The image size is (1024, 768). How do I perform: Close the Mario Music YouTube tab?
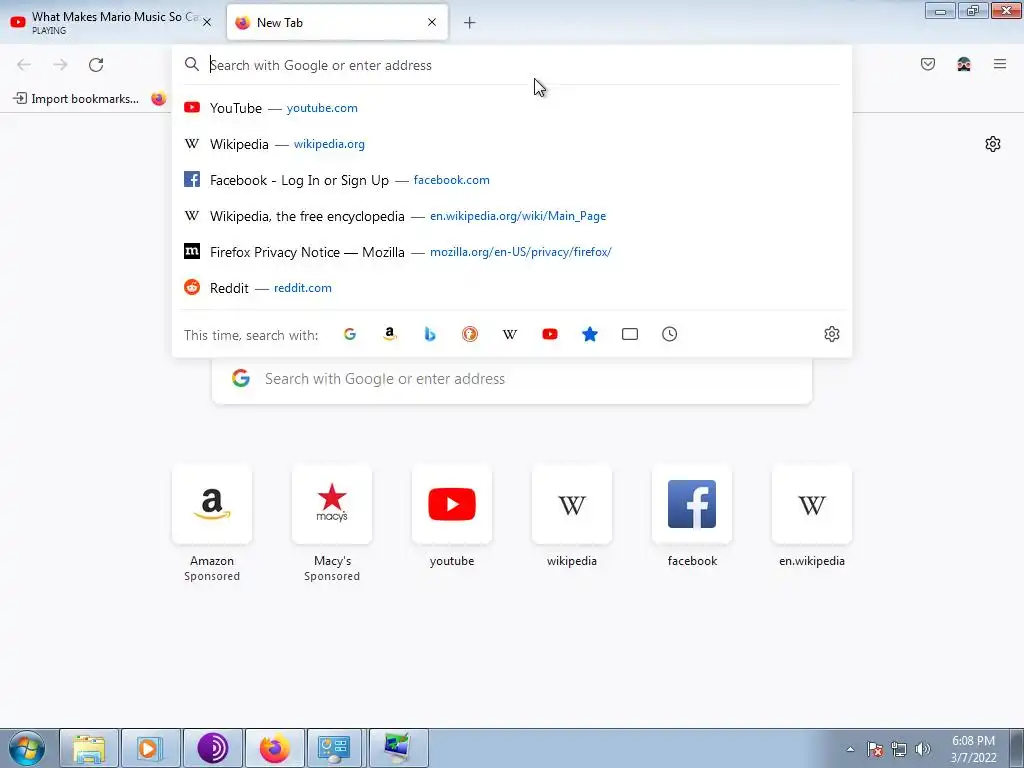(207, 22)
